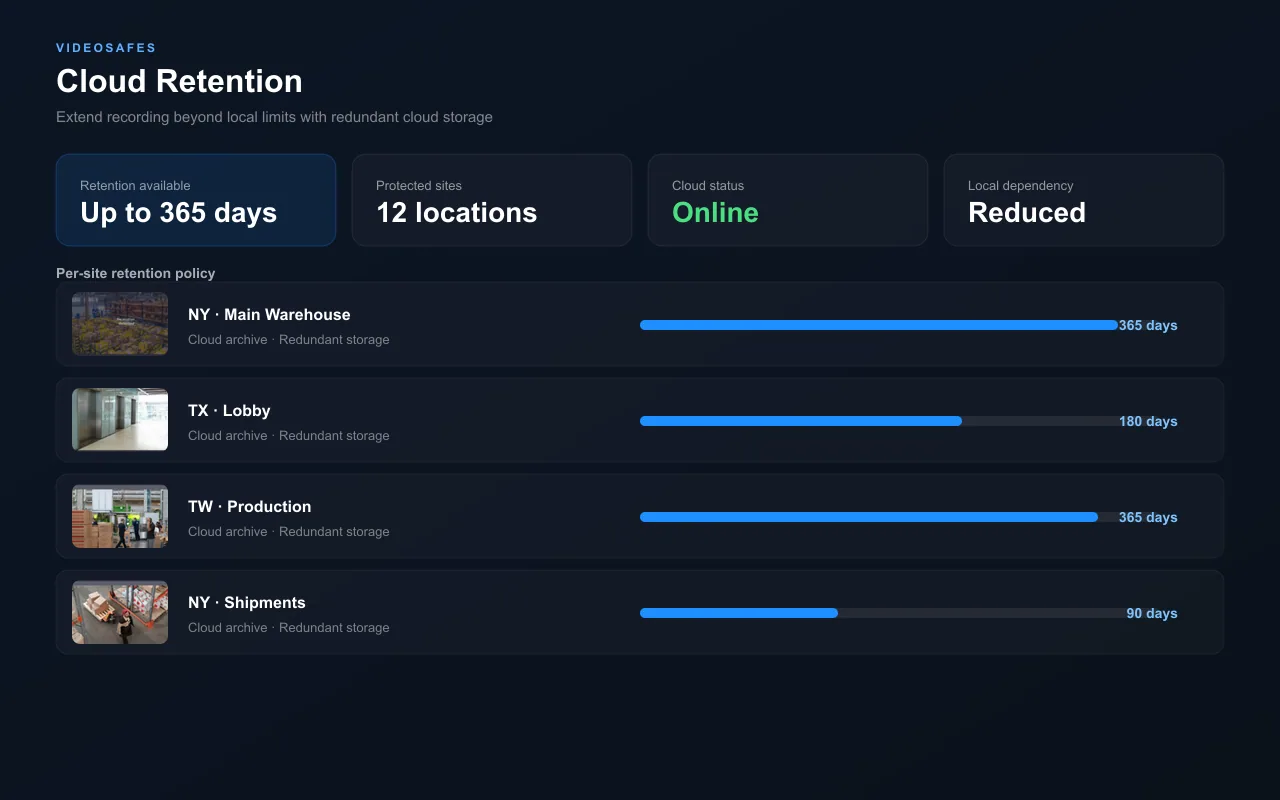Click 'Cloud archive · Redundant storage' under TX Lobby
1280x800 pixels.
pos(288,436)
